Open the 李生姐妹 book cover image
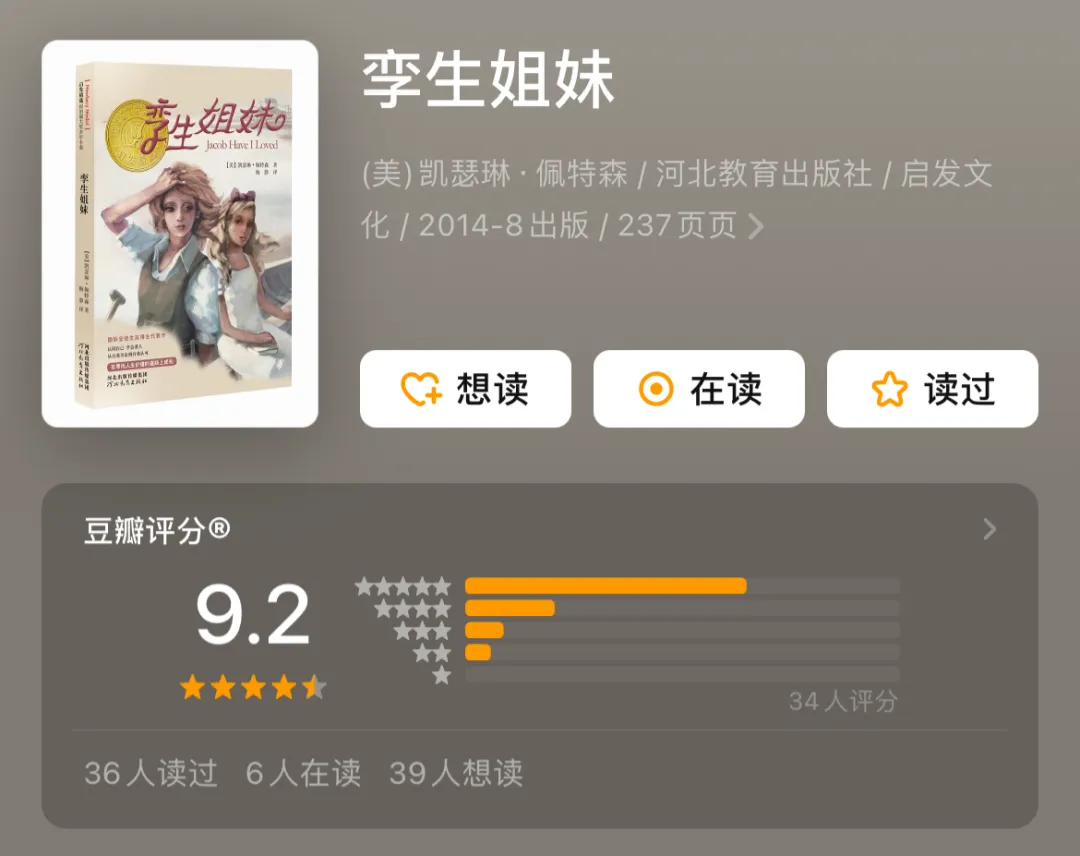This screenshot has width=1080, height=856. click(180, 234)
